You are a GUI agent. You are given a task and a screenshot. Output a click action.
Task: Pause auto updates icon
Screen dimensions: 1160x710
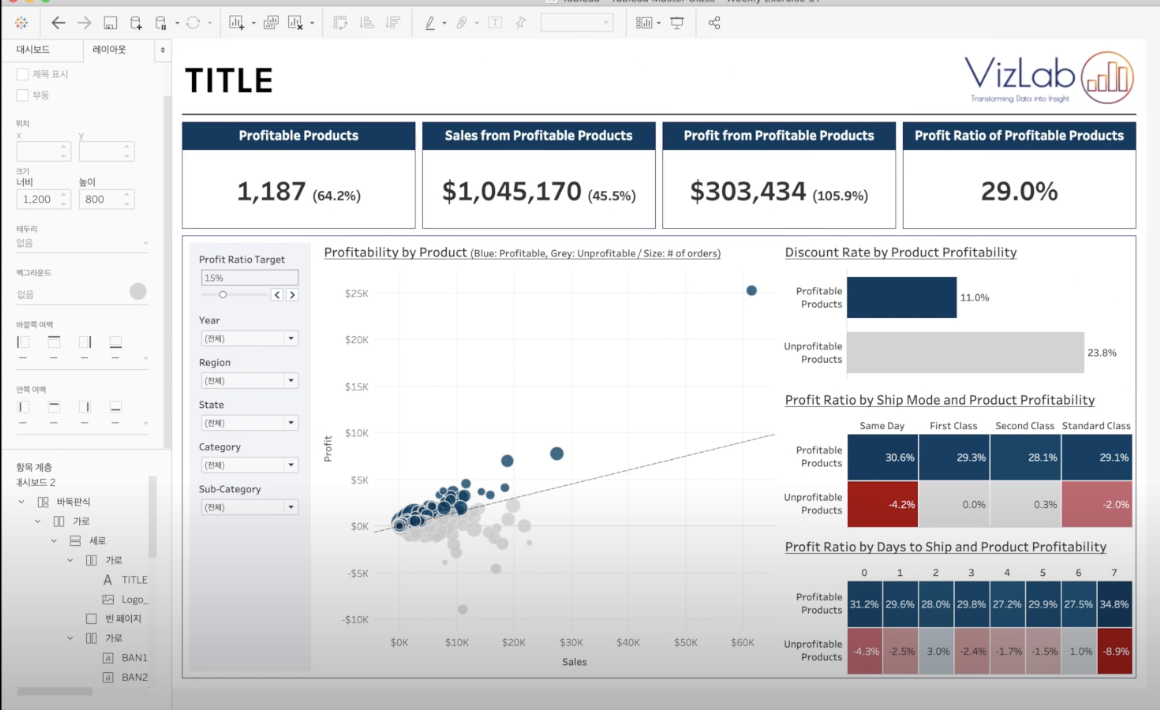click(161, 23)
